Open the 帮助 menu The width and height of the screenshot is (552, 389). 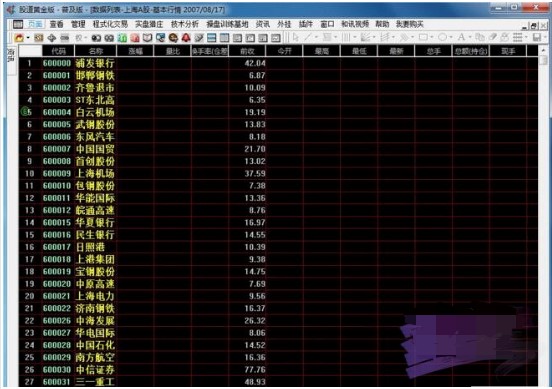382,24
